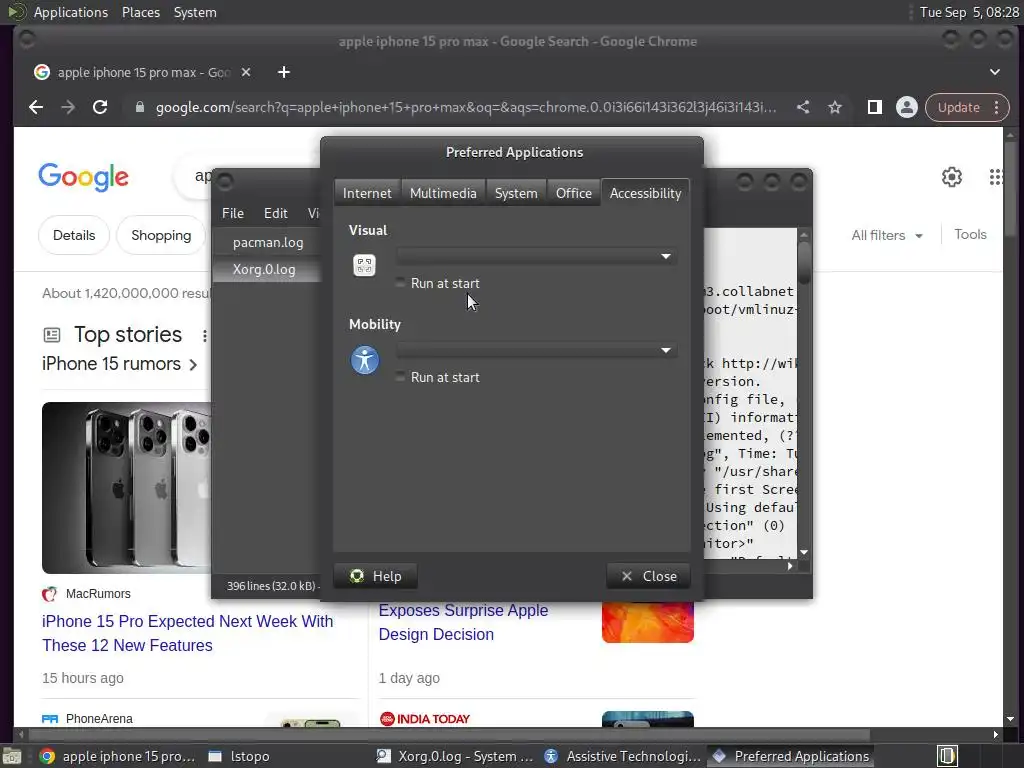
Task: Share this page from the address bar
Action: 803,107
